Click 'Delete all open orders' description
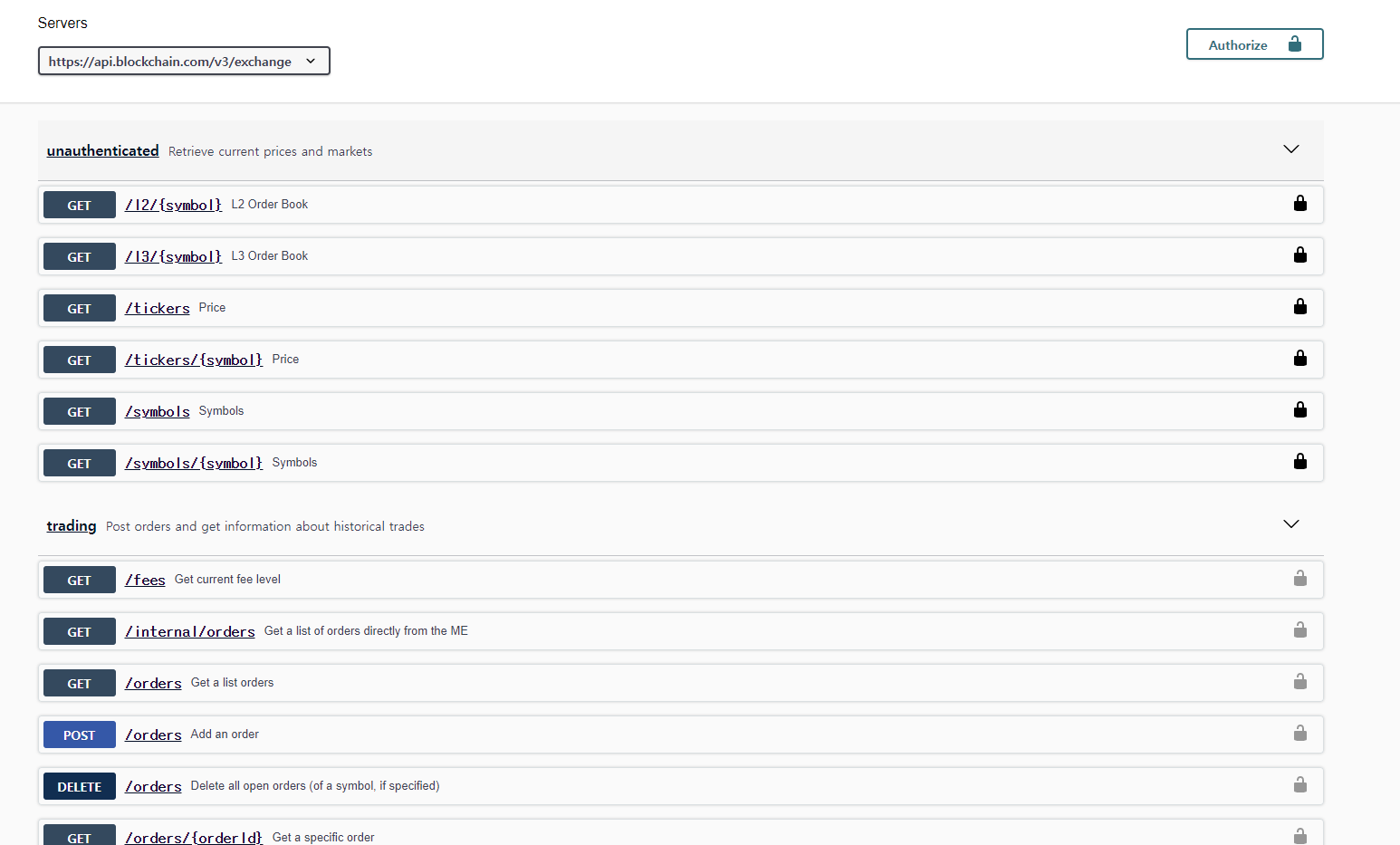This screenshot has height=845, width=1400. [x=315, y=785]
